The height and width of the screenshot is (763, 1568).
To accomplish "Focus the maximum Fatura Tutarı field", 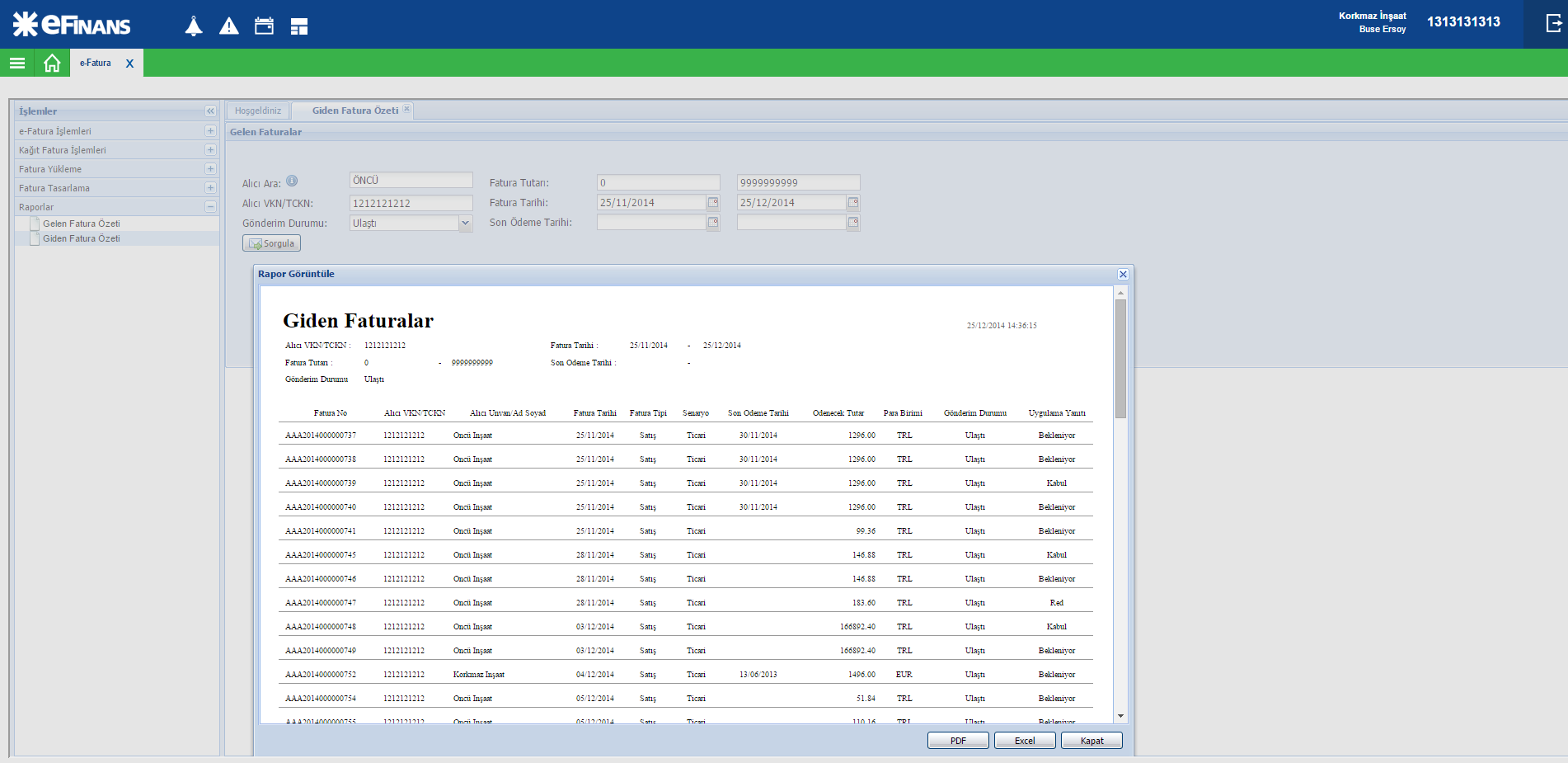I will coord(799,182).
